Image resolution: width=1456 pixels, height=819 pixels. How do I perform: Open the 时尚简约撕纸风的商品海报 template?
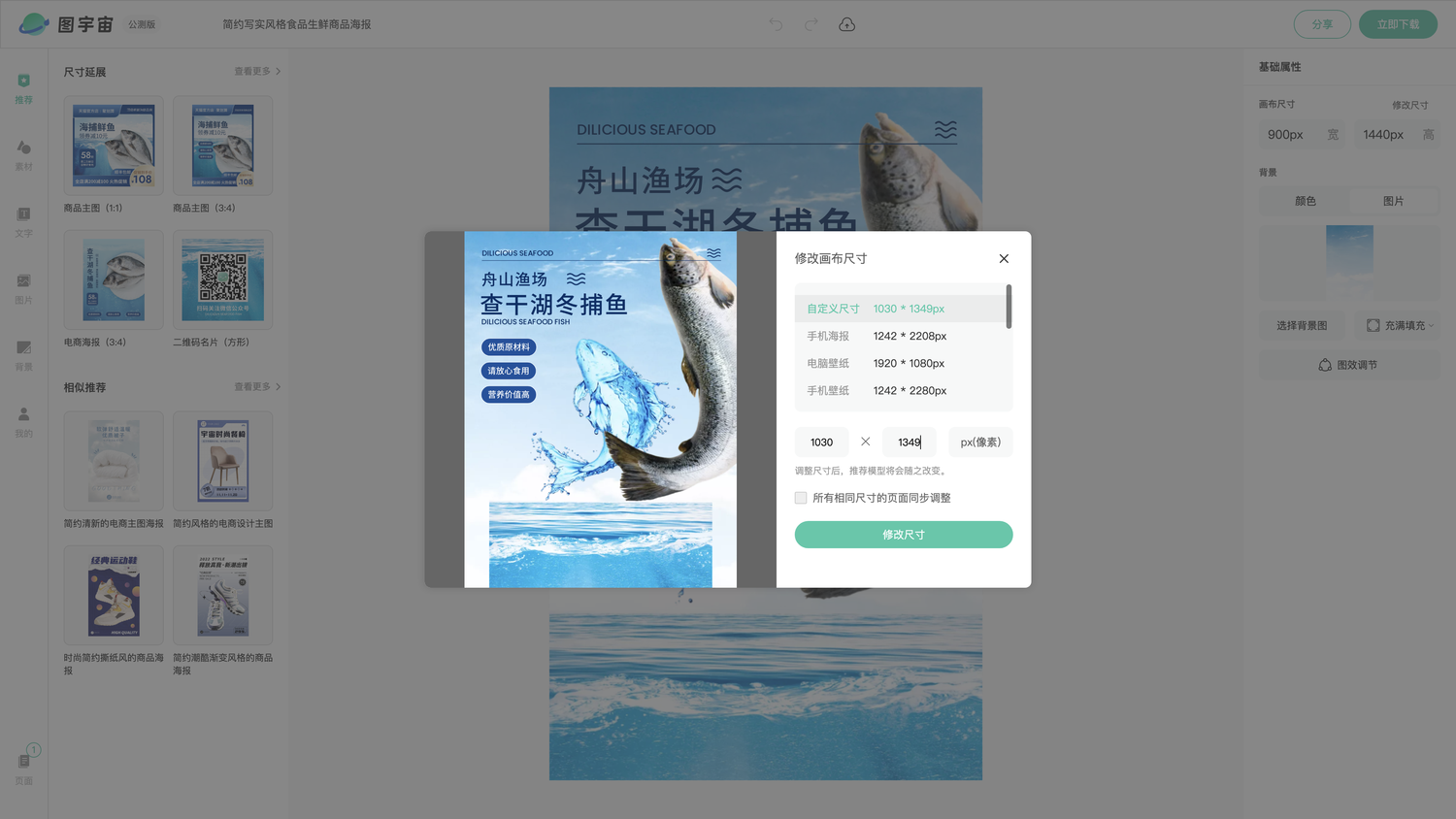(x=114, y=595)
